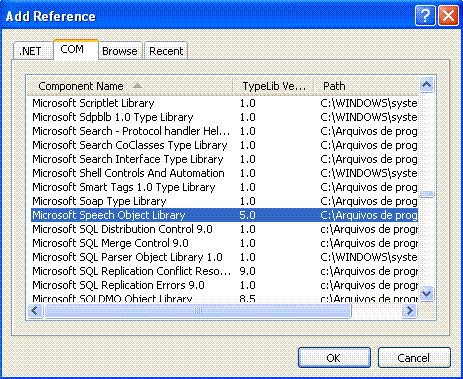The width and height of the screenshot is (463, 379).
Task: Switch to the .NET tab
Action: tap(31, 51)
